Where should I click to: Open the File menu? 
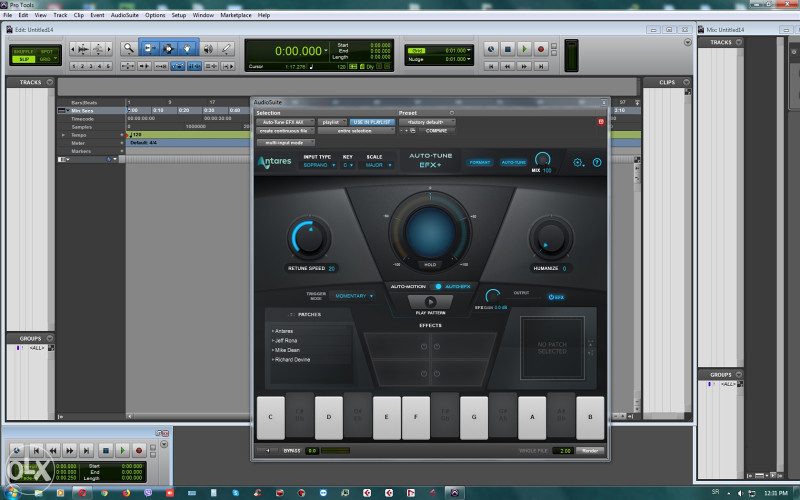tap(8, 15)
